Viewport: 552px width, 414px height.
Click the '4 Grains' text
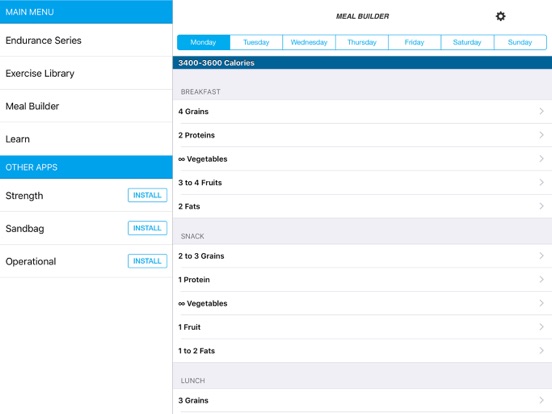tap(193, 112)
